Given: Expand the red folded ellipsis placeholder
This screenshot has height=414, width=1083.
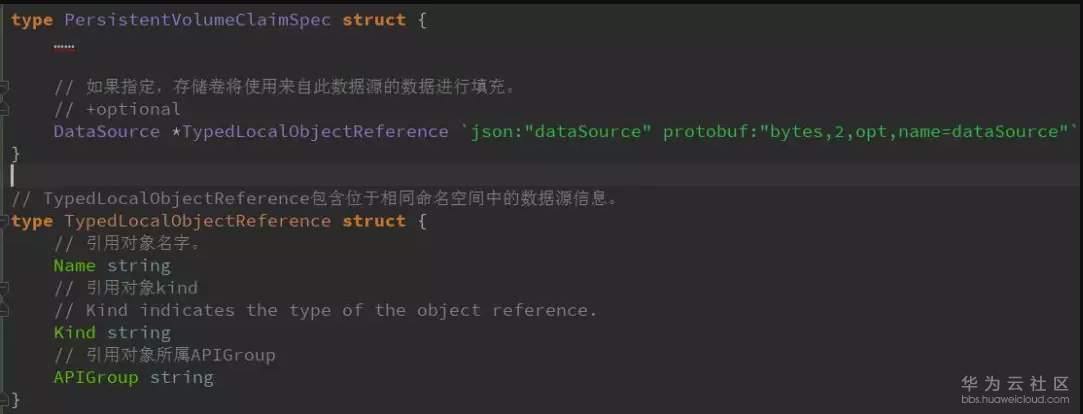Looking at the screenshot, I should pos(64,45).
